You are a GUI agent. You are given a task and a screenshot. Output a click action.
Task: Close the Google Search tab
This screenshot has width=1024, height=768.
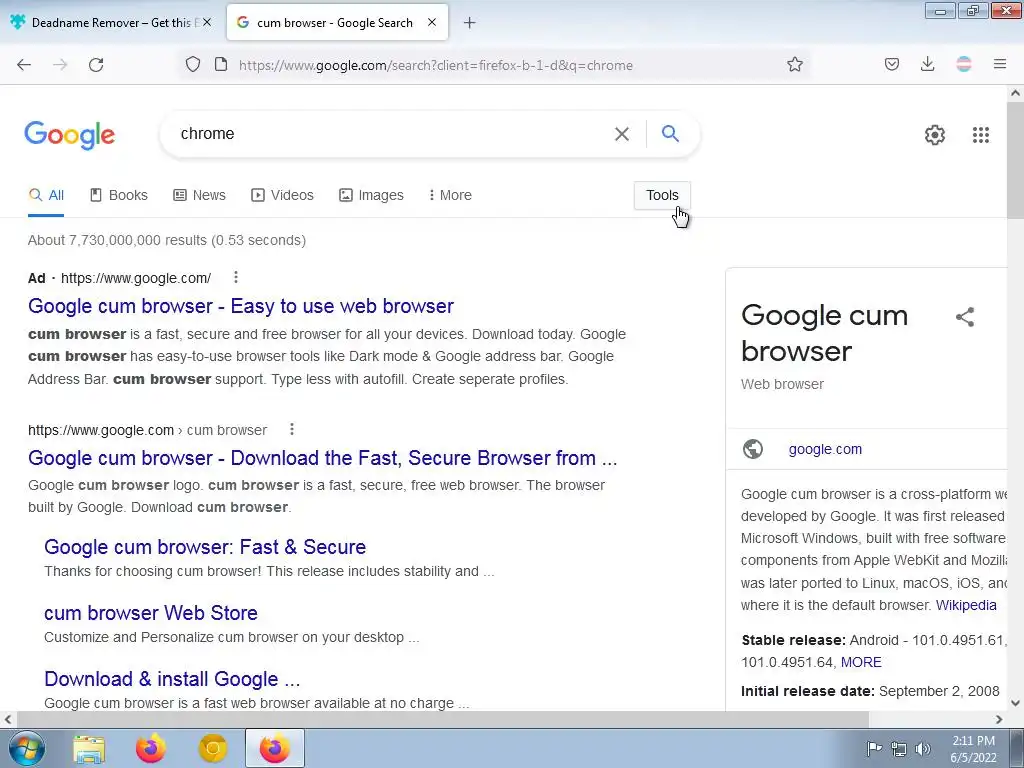(x=432, y=23)
